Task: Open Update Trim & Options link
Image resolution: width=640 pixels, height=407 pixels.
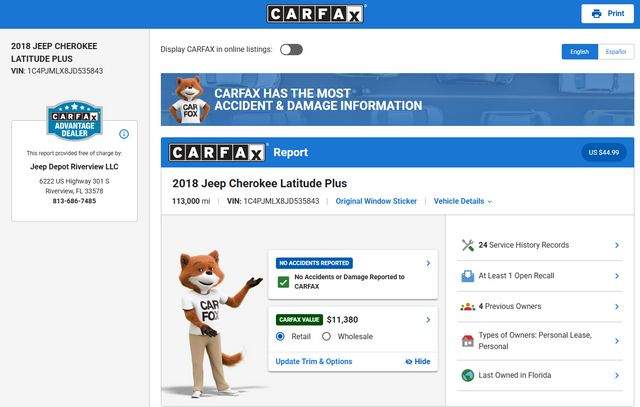Action: pyautogui.click(x=313, y=361)
